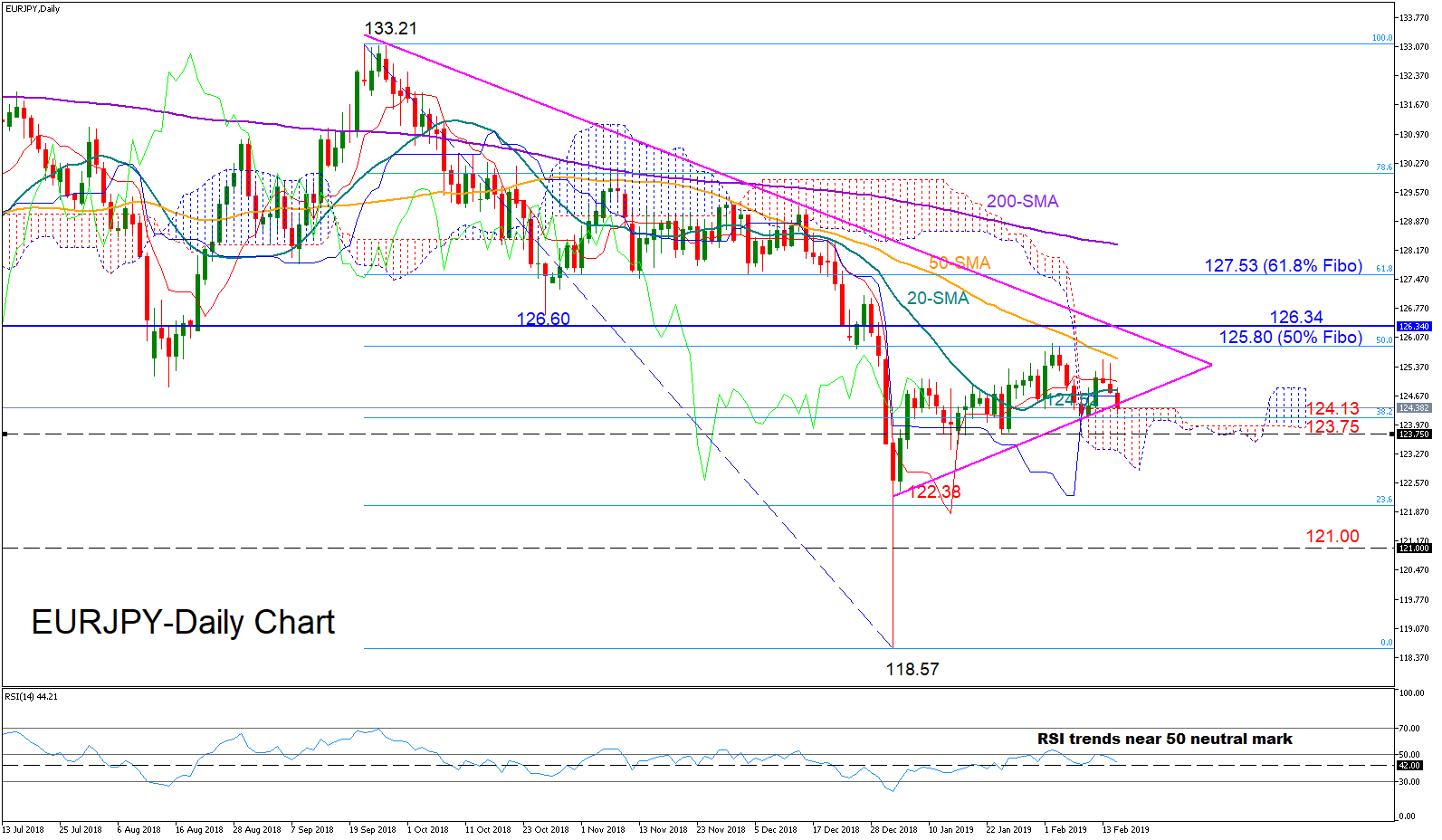The height and width of the screenshot is (840, 1442).
Task: Click the EURJPY,Daily symbol title
Action: (x=33, y=9)
